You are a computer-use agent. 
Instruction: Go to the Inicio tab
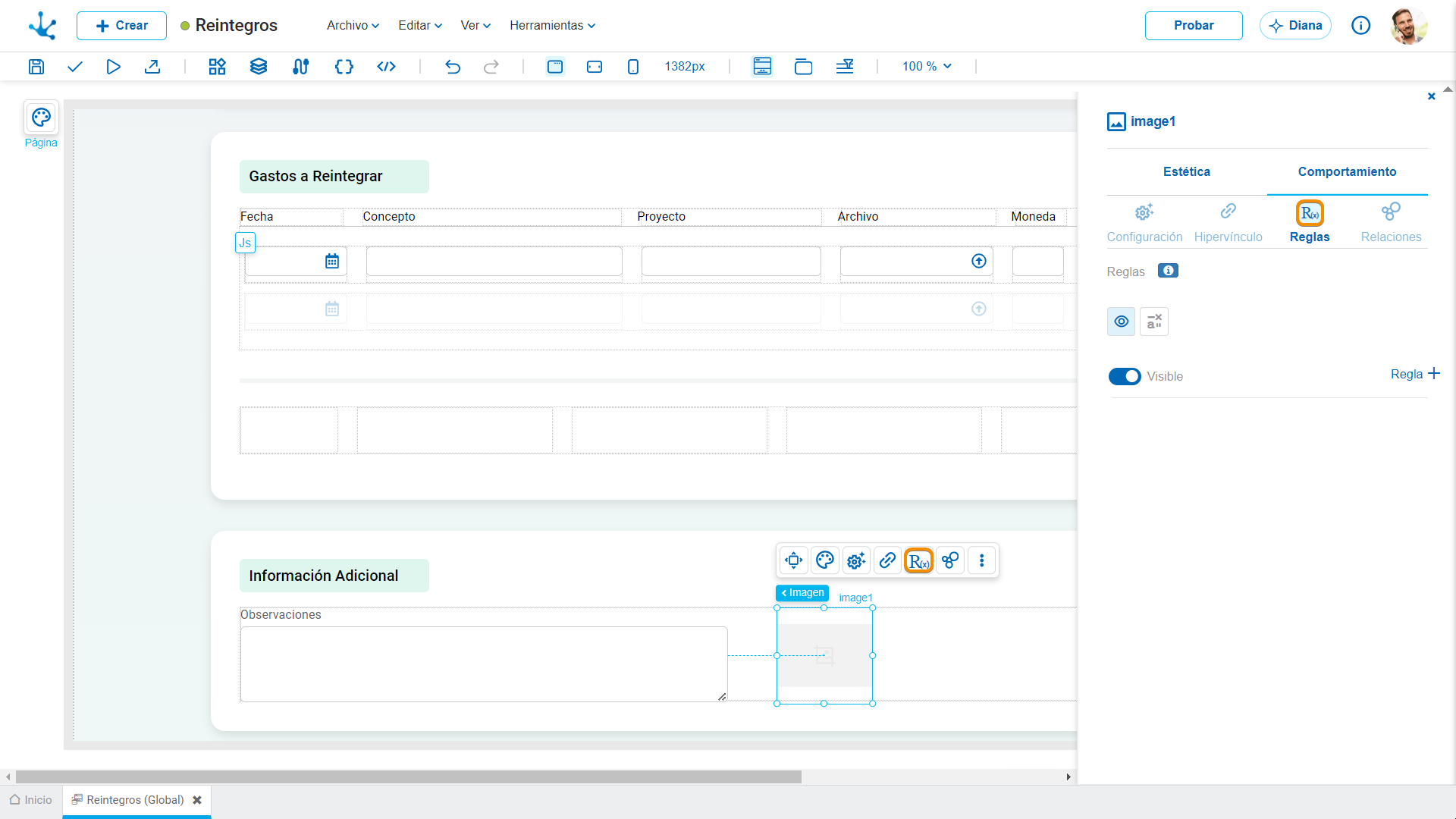click(x=31, y=800)
